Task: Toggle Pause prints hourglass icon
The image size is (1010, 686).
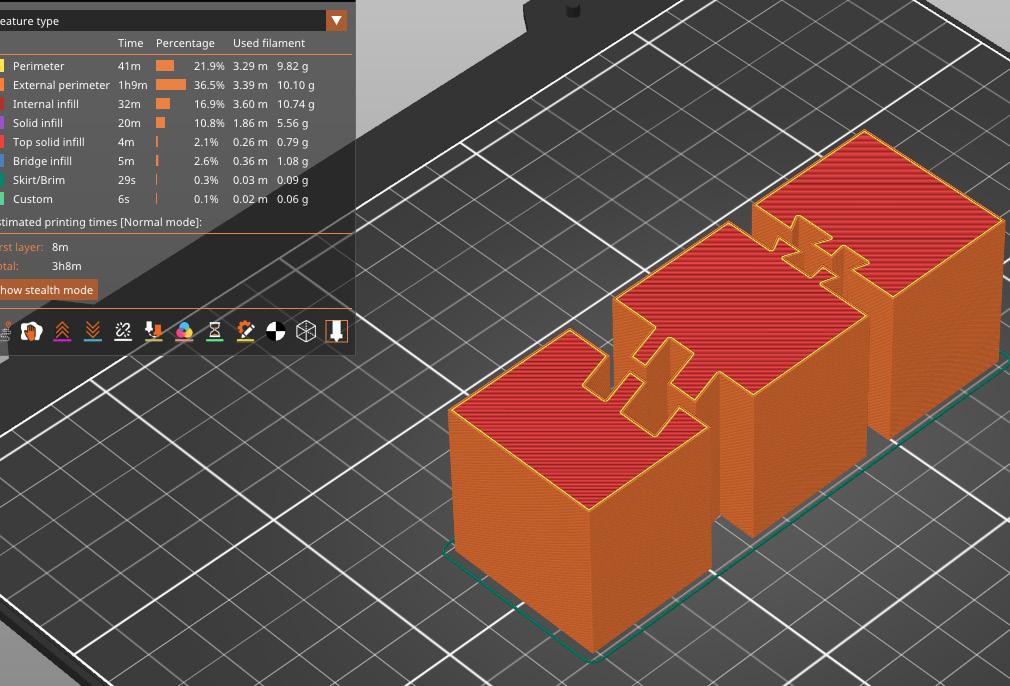Action: click(x=214, y=331)
